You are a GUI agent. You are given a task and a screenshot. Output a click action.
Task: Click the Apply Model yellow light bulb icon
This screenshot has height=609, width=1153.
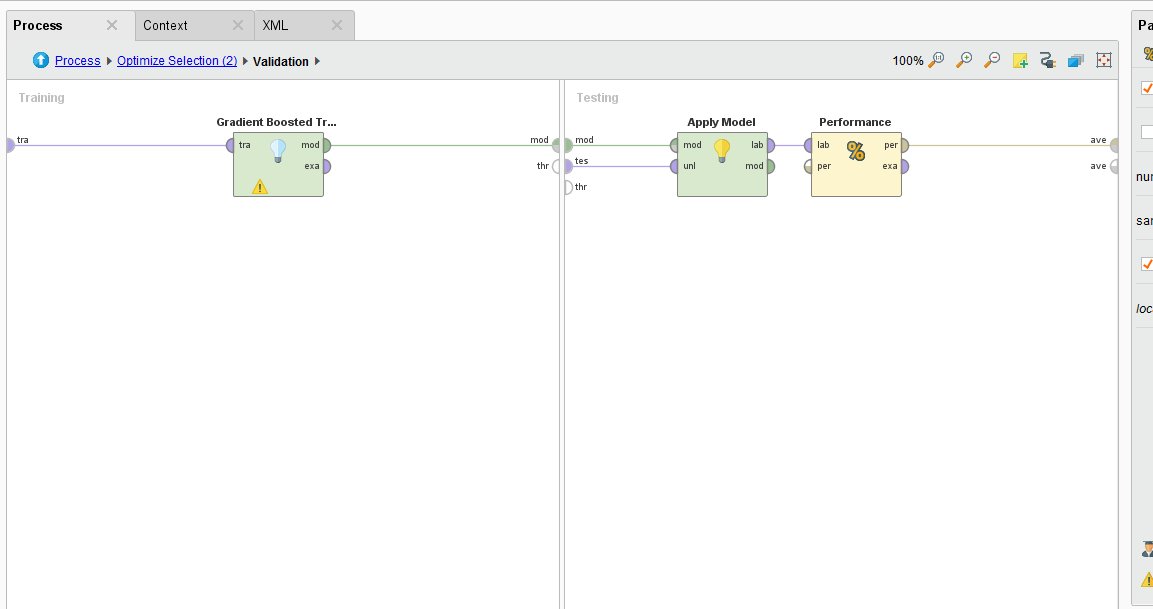point(722,151)
